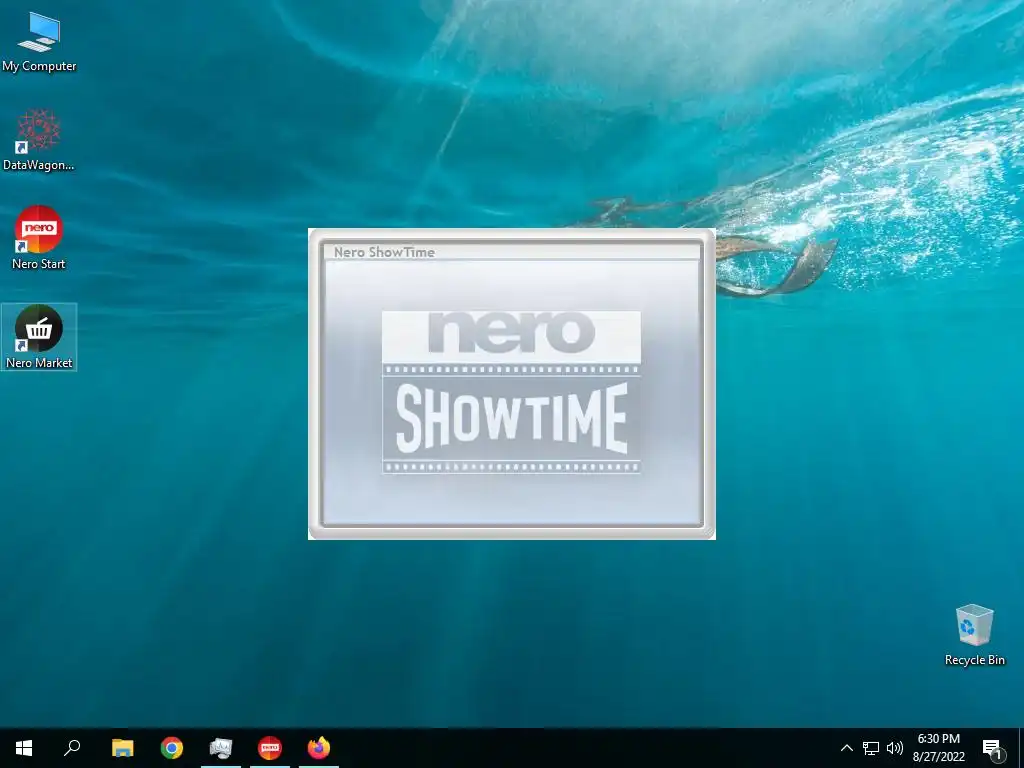Open the network status tray icon

[871, 748]
